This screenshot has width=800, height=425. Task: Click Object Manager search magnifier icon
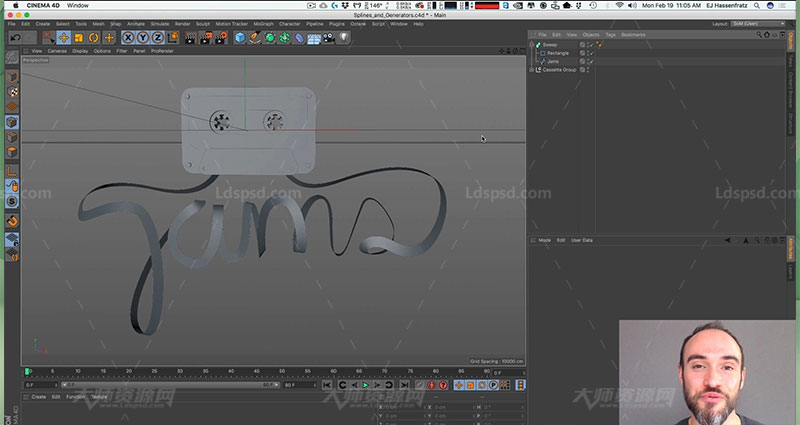pyautogui.click(x=759, y=35)
